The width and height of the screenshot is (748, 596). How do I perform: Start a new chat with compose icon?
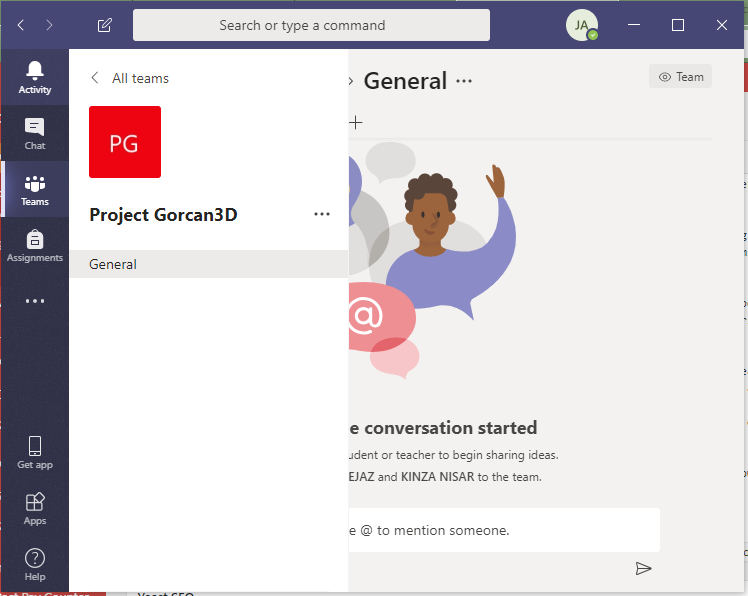pyautogui.click(x=104, y=25)
